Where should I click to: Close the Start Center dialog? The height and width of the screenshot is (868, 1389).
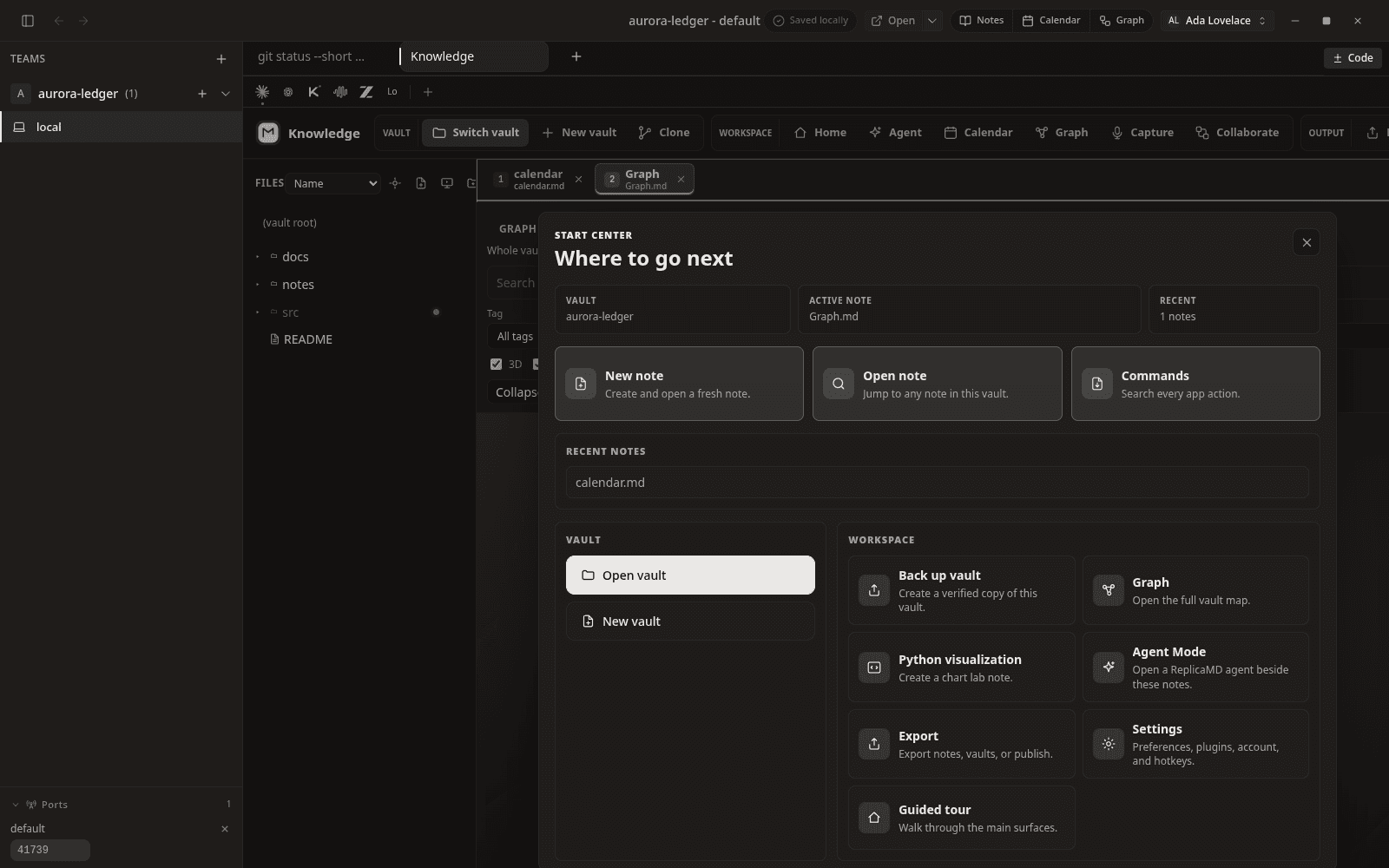[1307, 243]
